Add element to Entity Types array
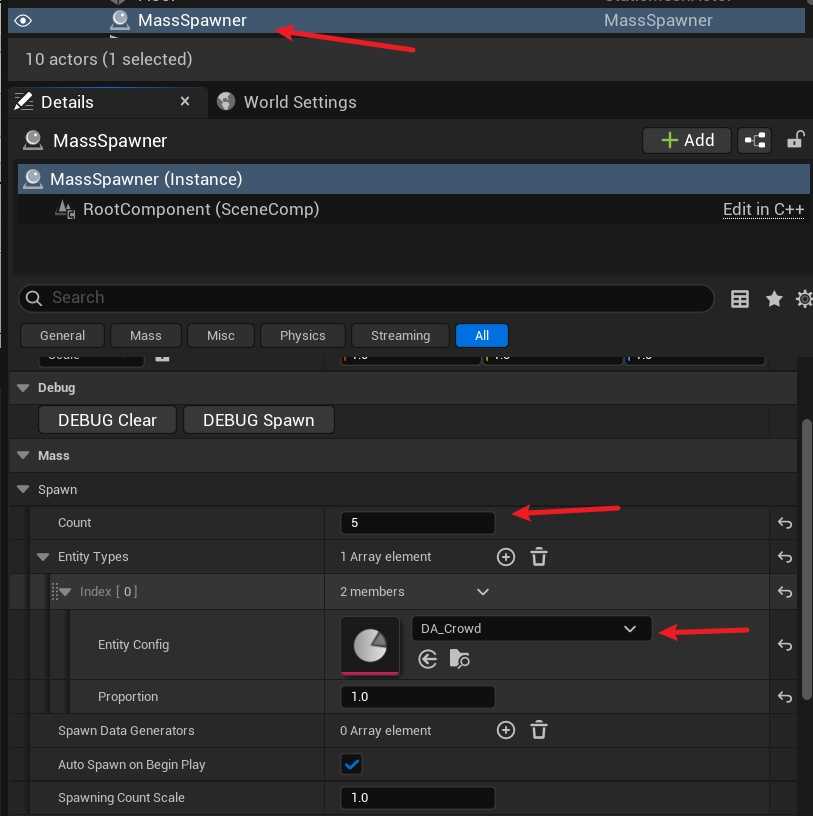Screen dimensions: 813x816 (506, 557)
